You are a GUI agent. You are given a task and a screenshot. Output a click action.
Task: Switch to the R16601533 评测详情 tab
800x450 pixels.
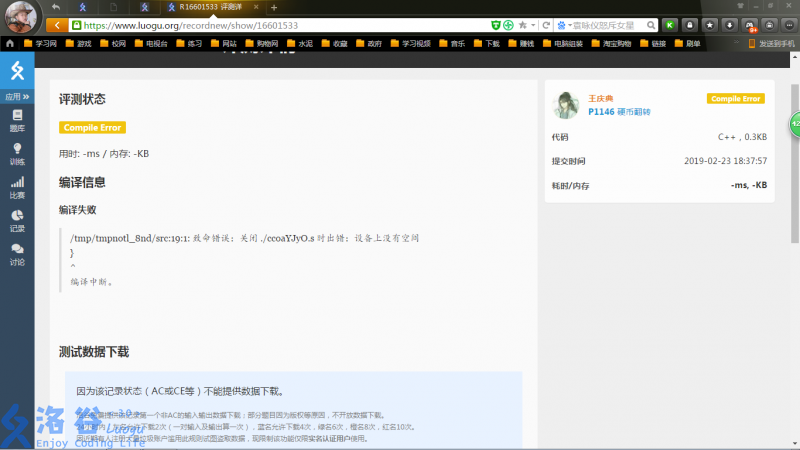212,7
